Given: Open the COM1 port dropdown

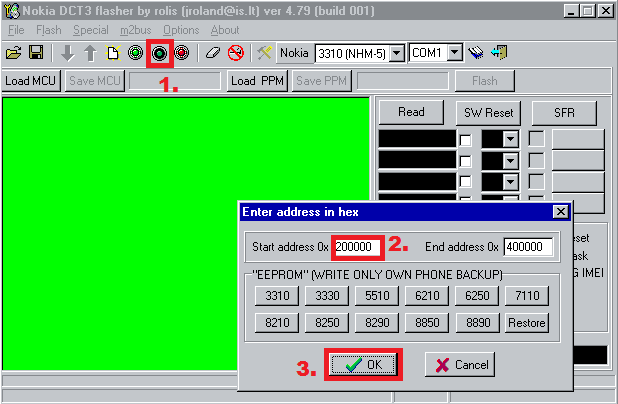Looking at the screenshot, I should pos(455,52).
